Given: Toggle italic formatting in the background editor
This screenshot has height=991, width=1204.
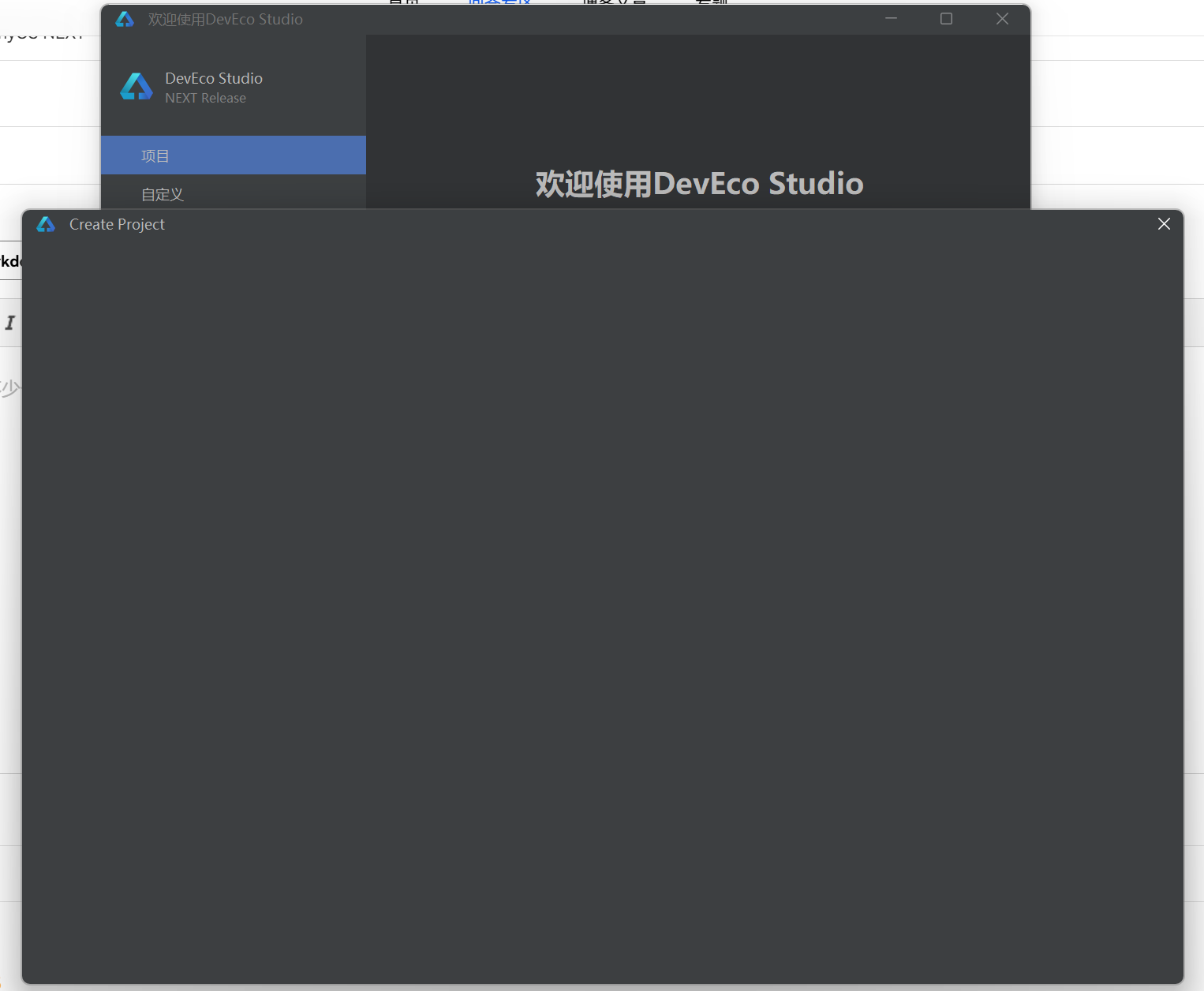Looking at the screenshot, I should [10, 323].
